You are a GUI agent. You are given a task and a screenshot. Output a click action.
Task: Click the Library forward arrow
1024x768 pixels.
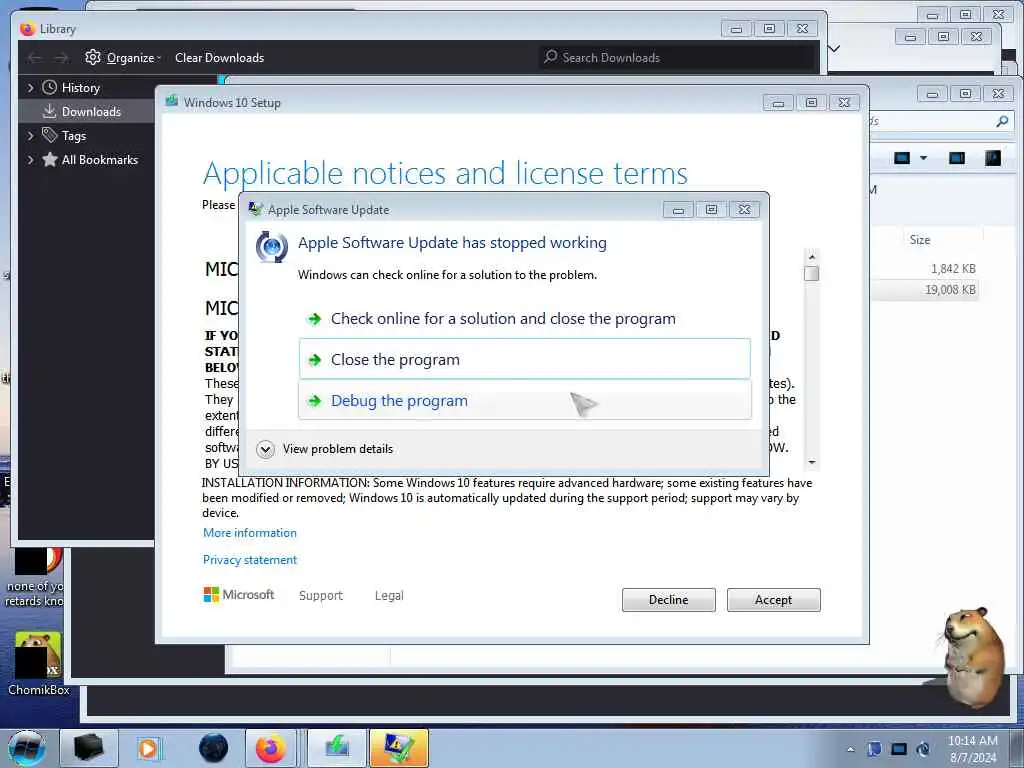coord(61,58)
